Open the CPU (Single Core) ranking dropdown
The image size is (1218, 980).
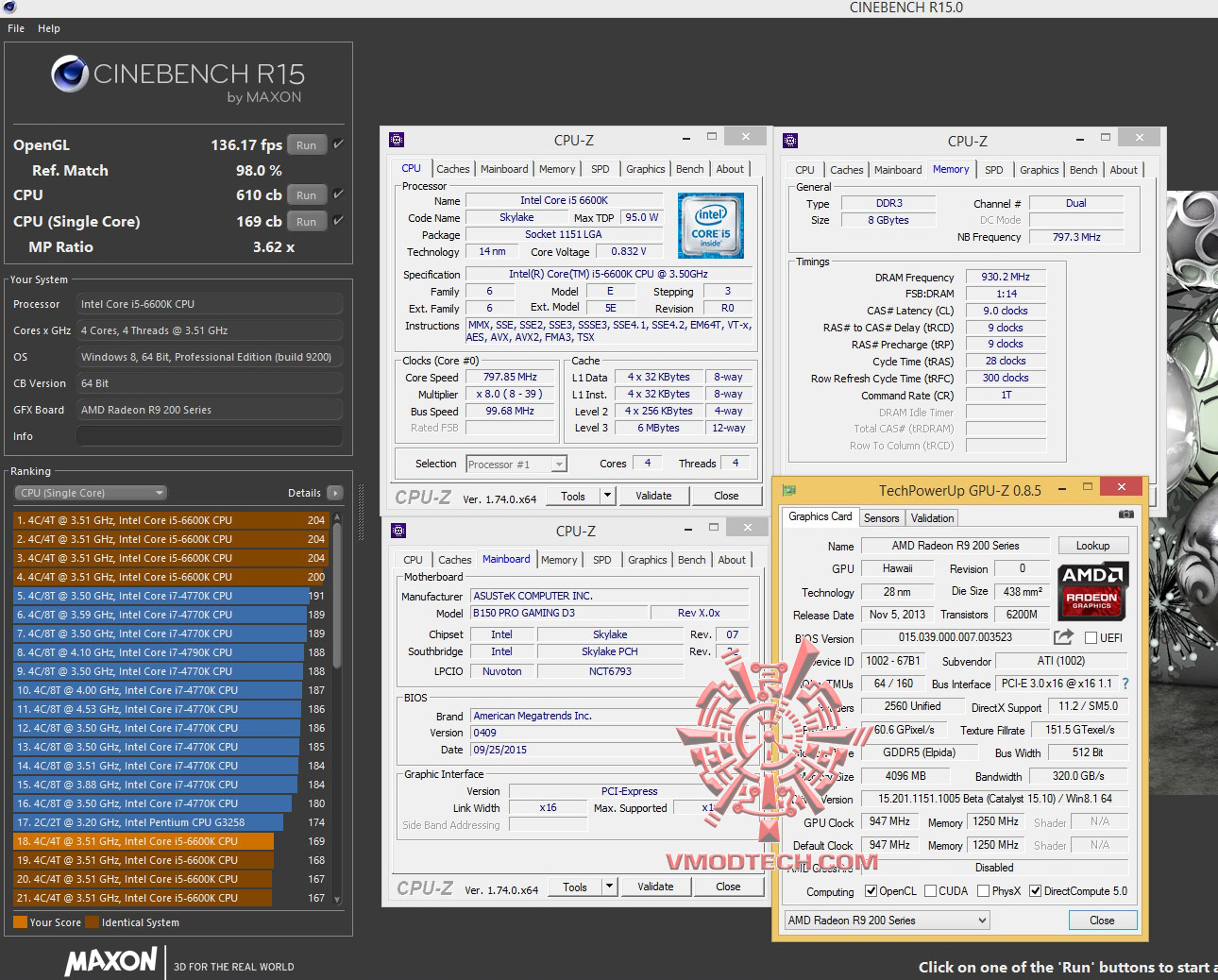[x=91, y=493]
